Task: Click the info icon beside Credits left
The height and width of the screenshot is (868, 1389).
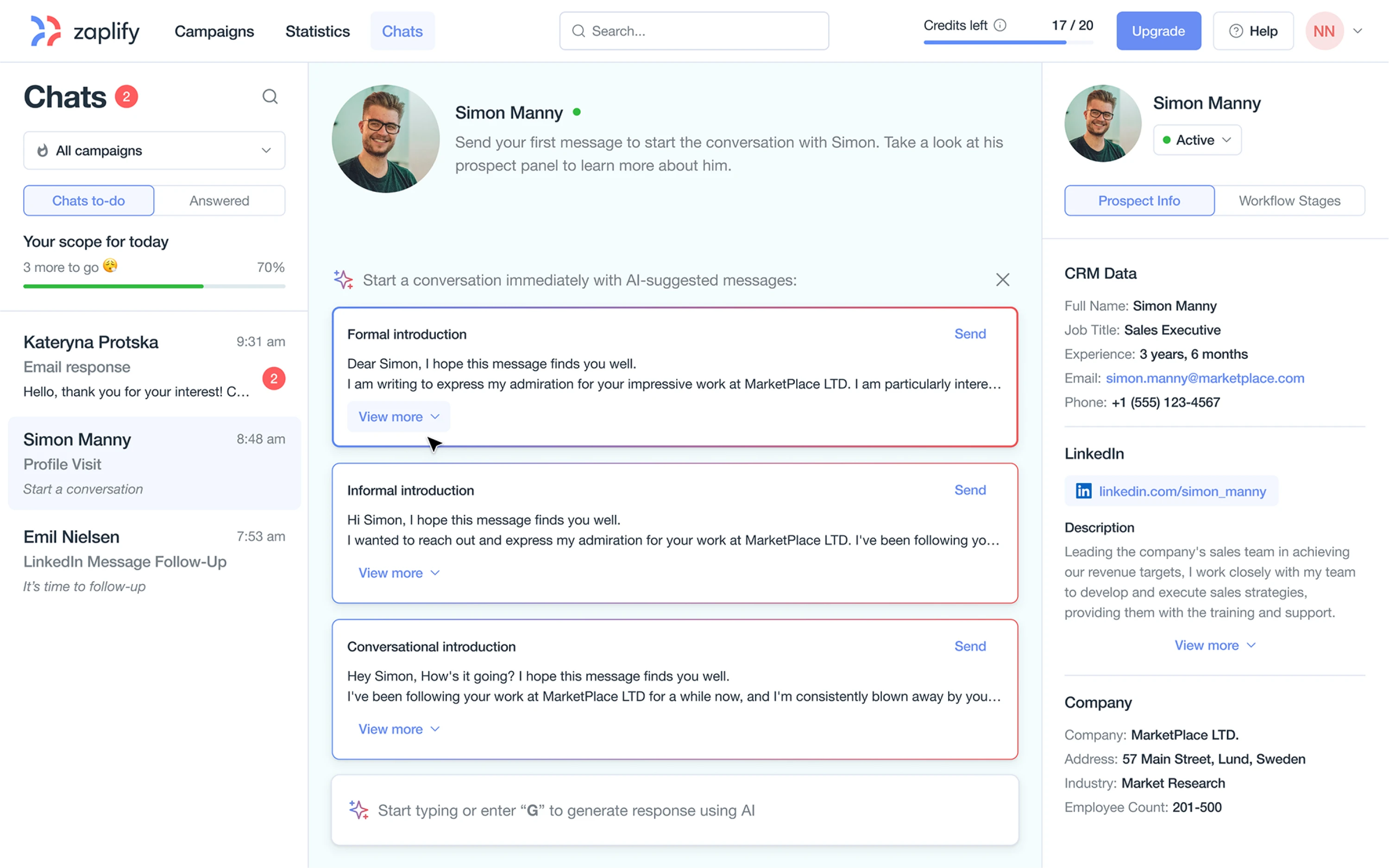Action: [x=1000, y=25]
